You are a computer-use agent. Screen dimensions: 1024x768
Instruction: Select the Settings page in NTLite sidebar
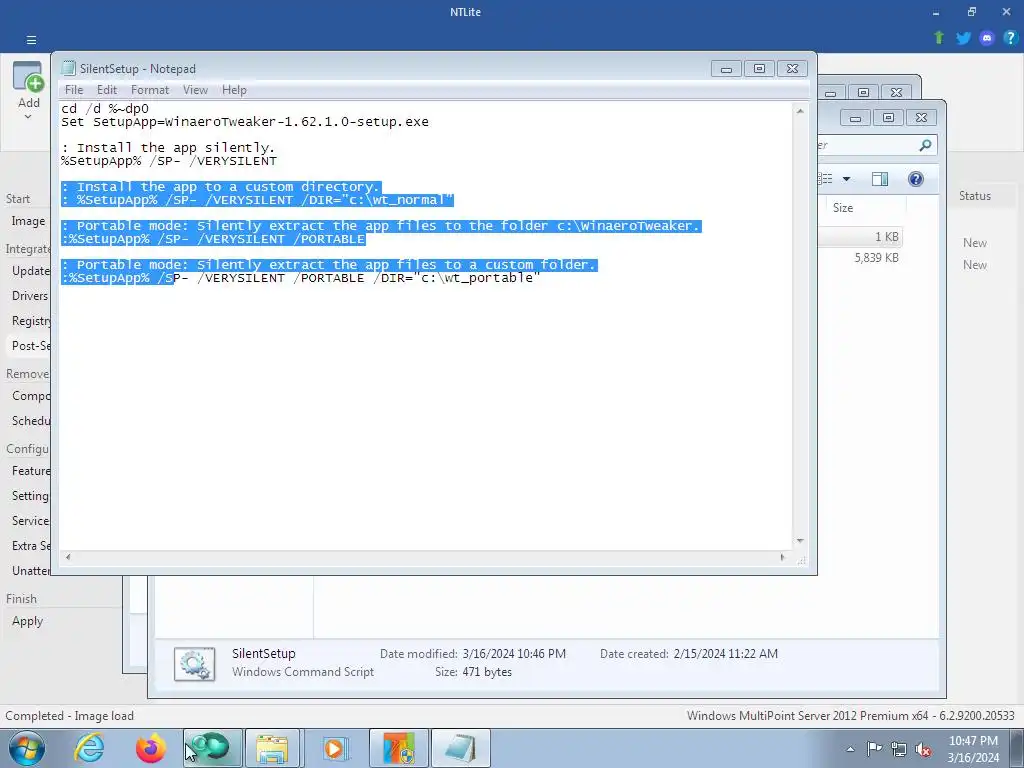pyautogui.click(x=28, y=496)
